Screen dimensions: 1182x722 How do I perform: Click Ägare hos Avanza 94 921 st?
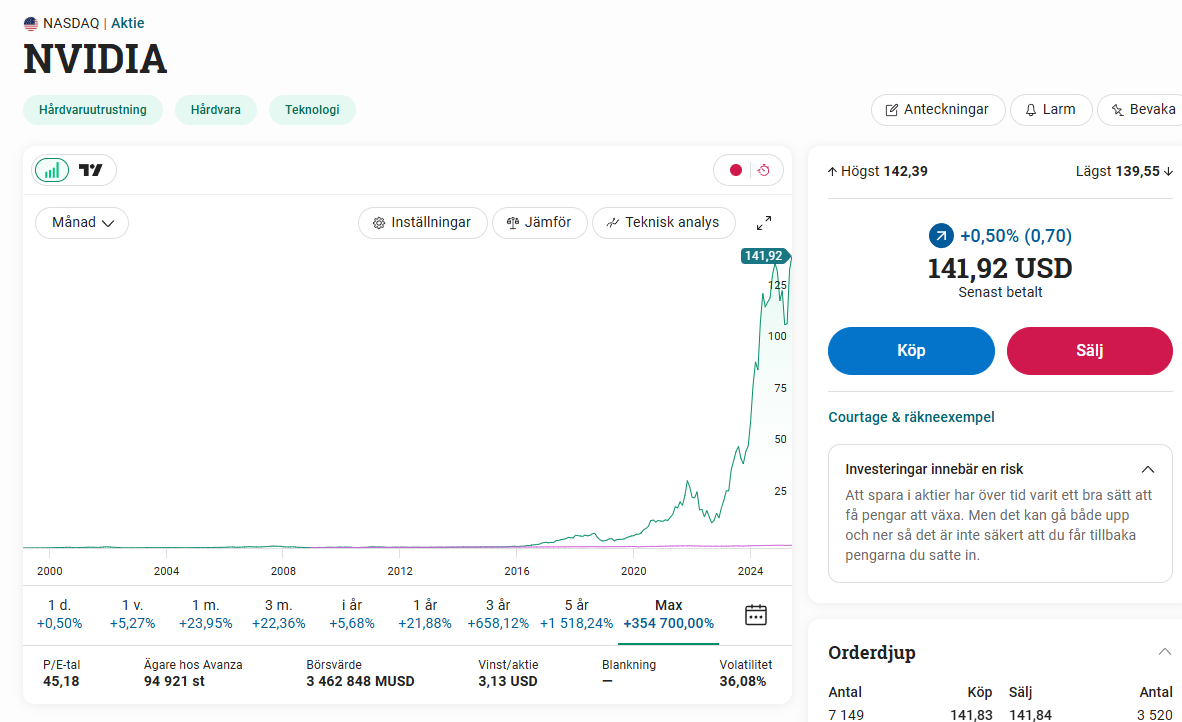pyautogui.click(x=193, y=673)
